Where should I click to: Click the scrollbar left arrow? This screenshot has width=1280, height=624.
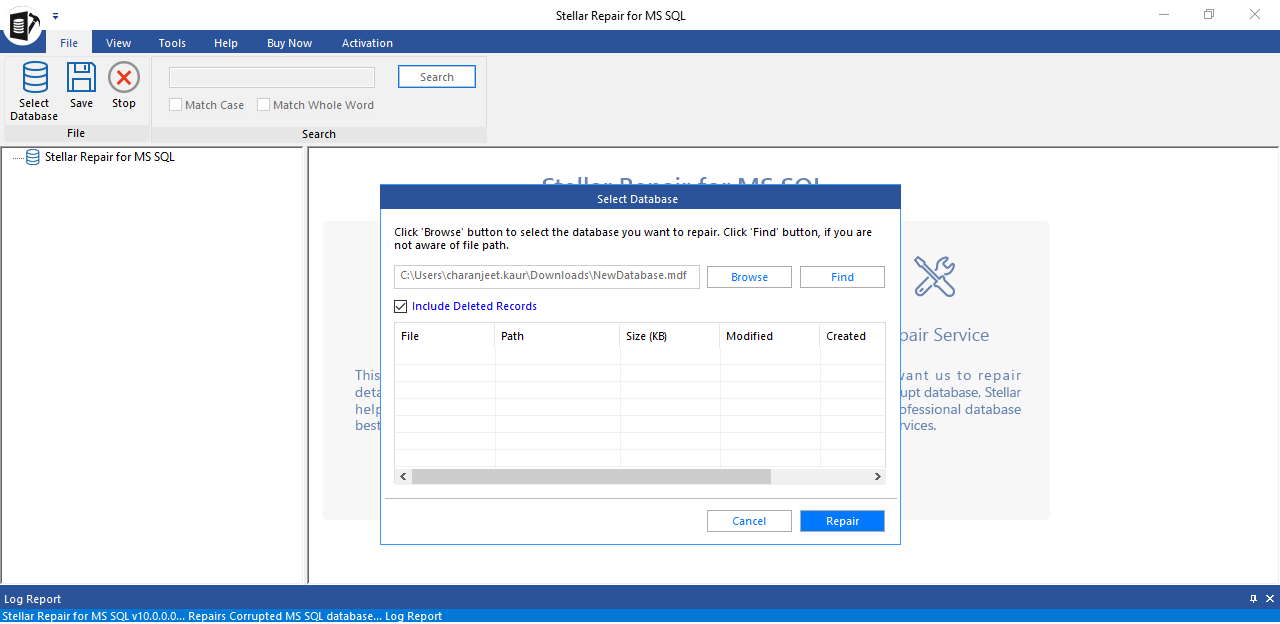pyautogui.click(x=403, y=477)
